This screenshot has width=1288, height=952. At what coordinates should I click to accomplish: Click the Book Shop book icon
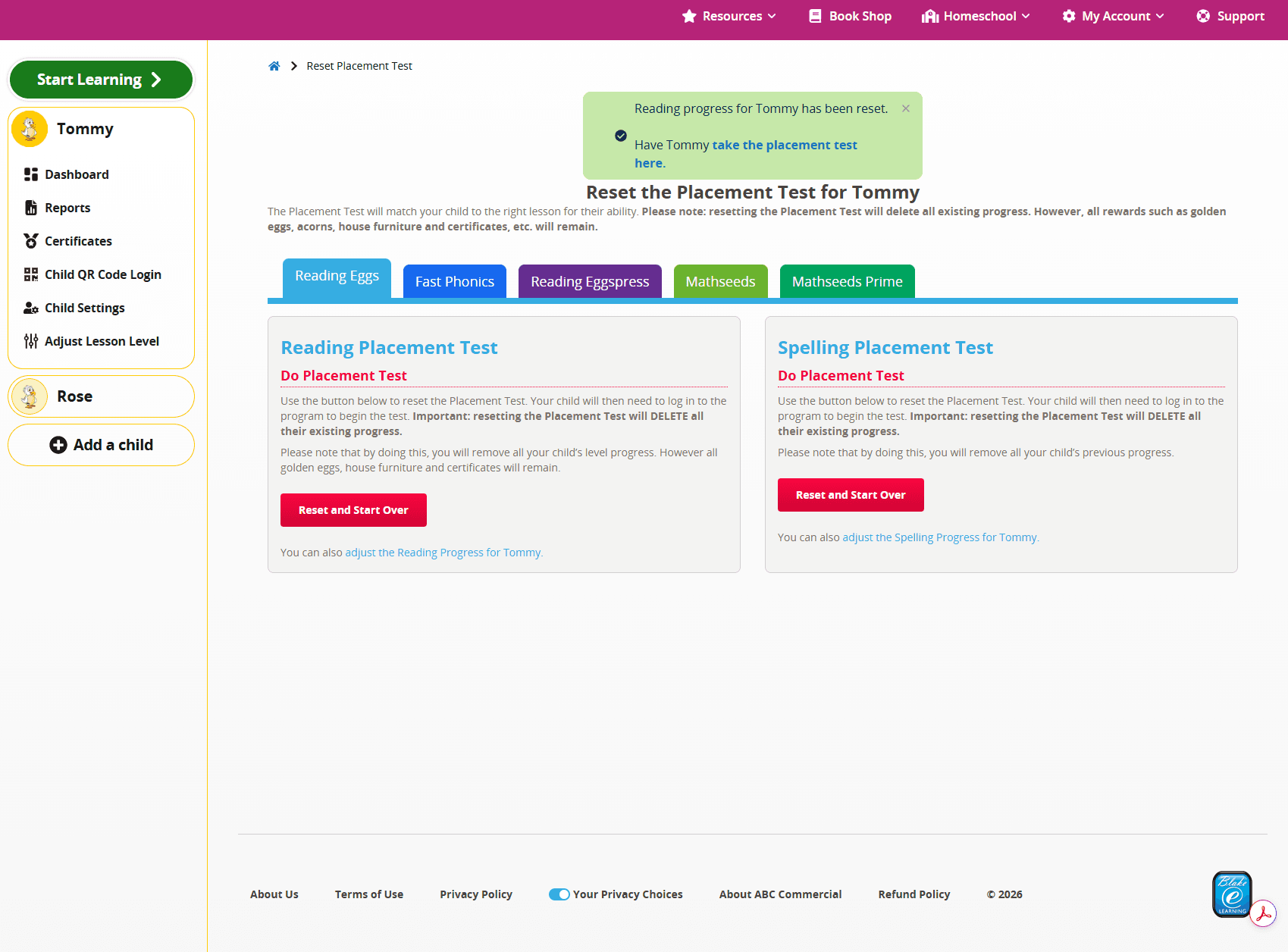(816, 16)
